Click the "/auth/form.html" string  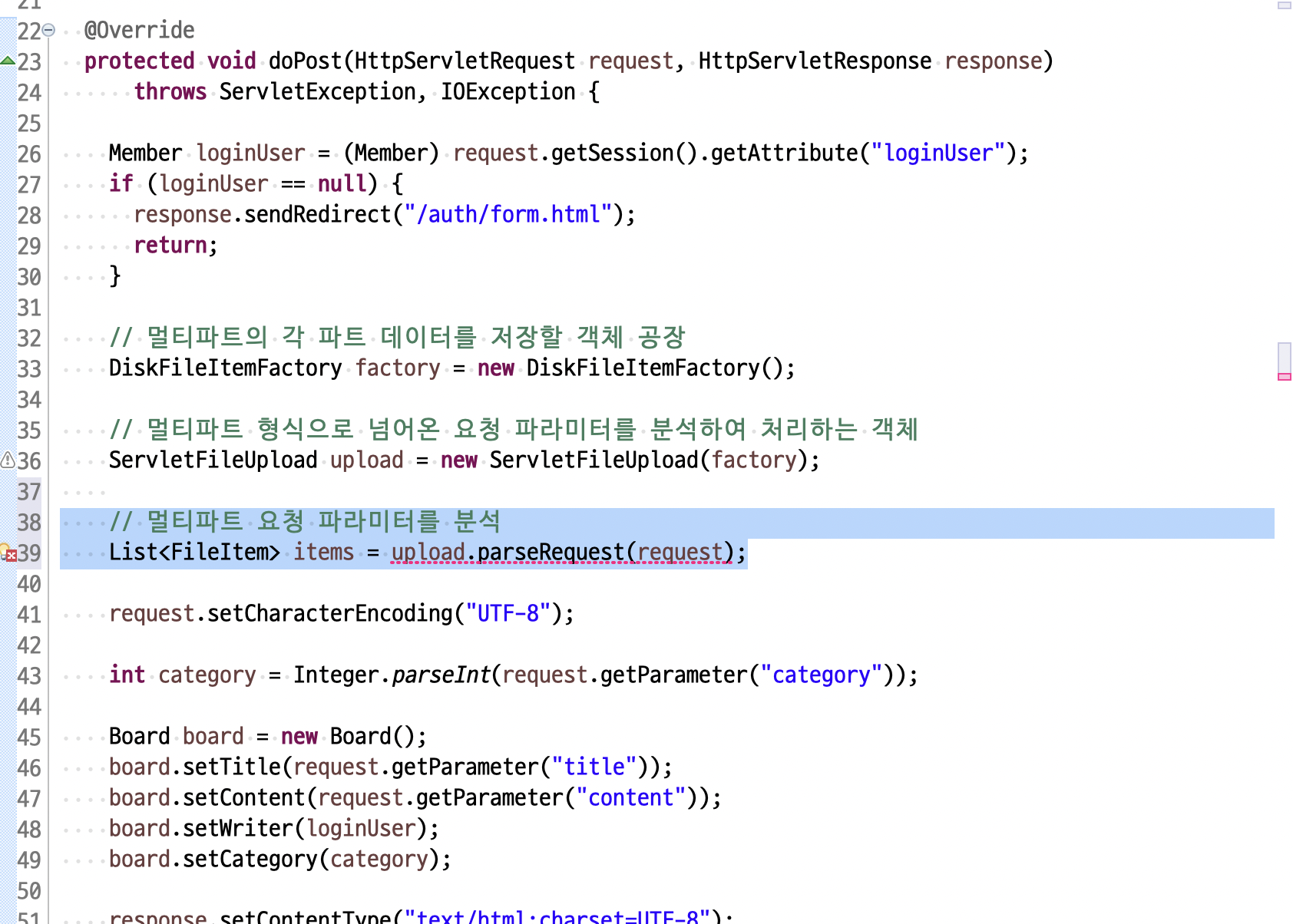508,214
